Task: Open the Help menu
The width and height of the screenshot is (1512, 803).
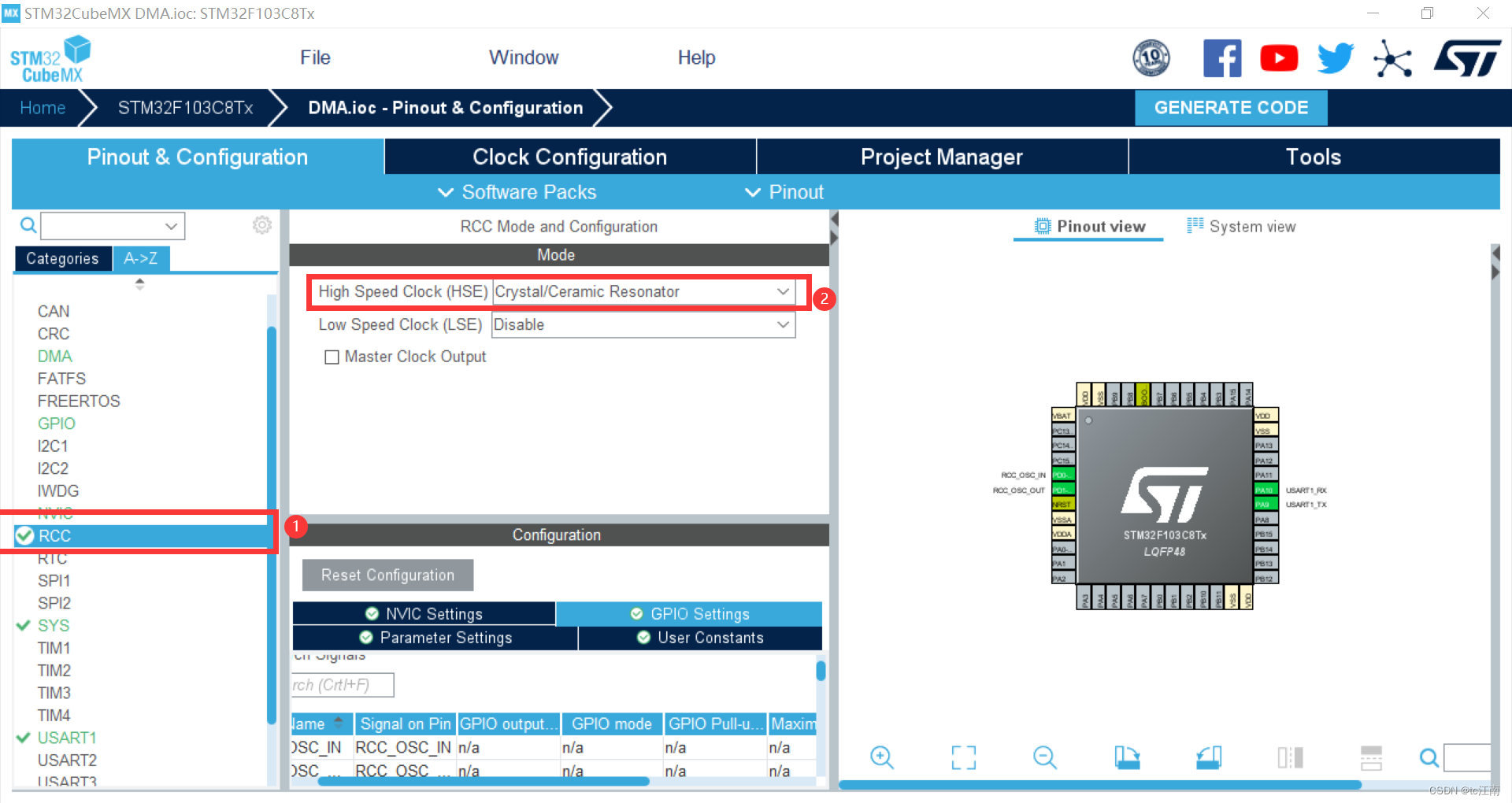Action: coord(696,57)
